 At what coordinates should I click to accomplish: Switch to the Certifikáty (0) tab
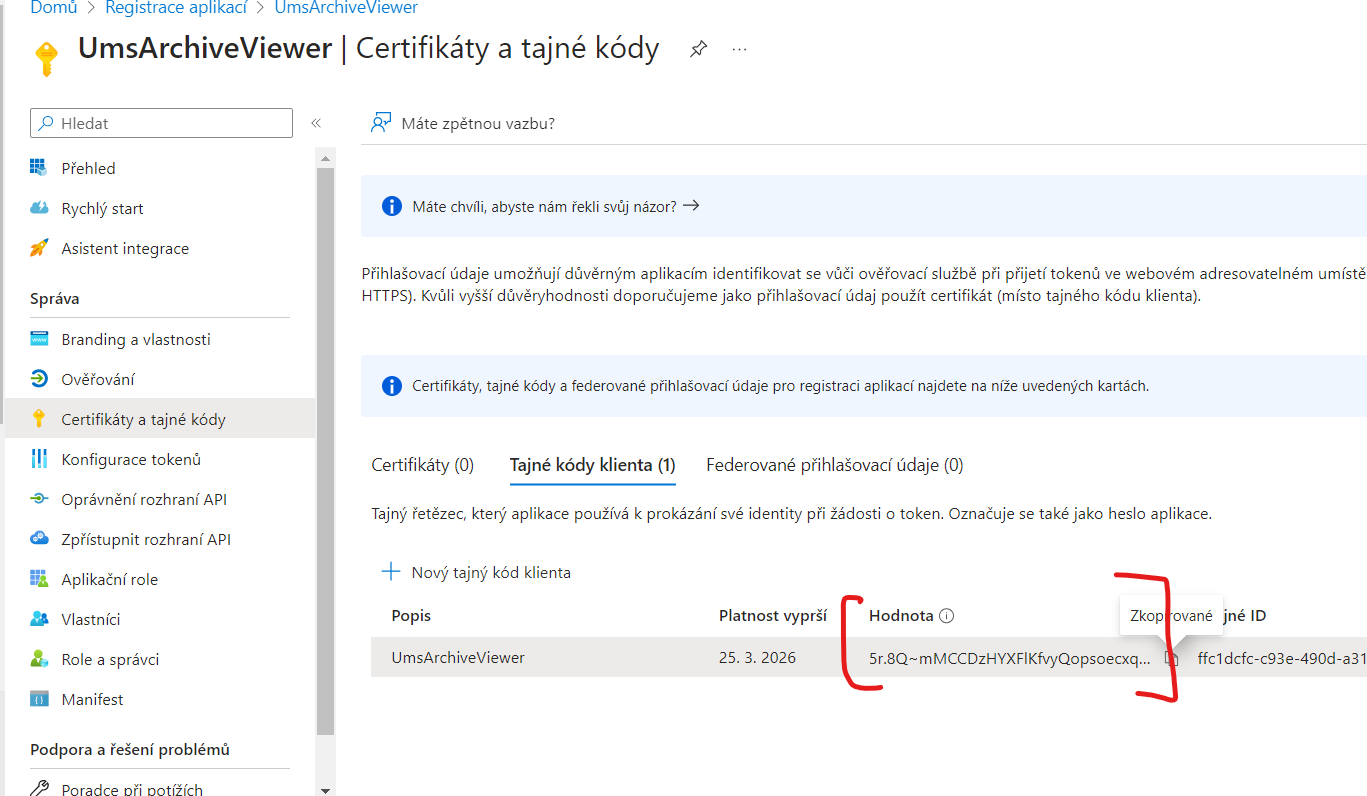(422, 465)
